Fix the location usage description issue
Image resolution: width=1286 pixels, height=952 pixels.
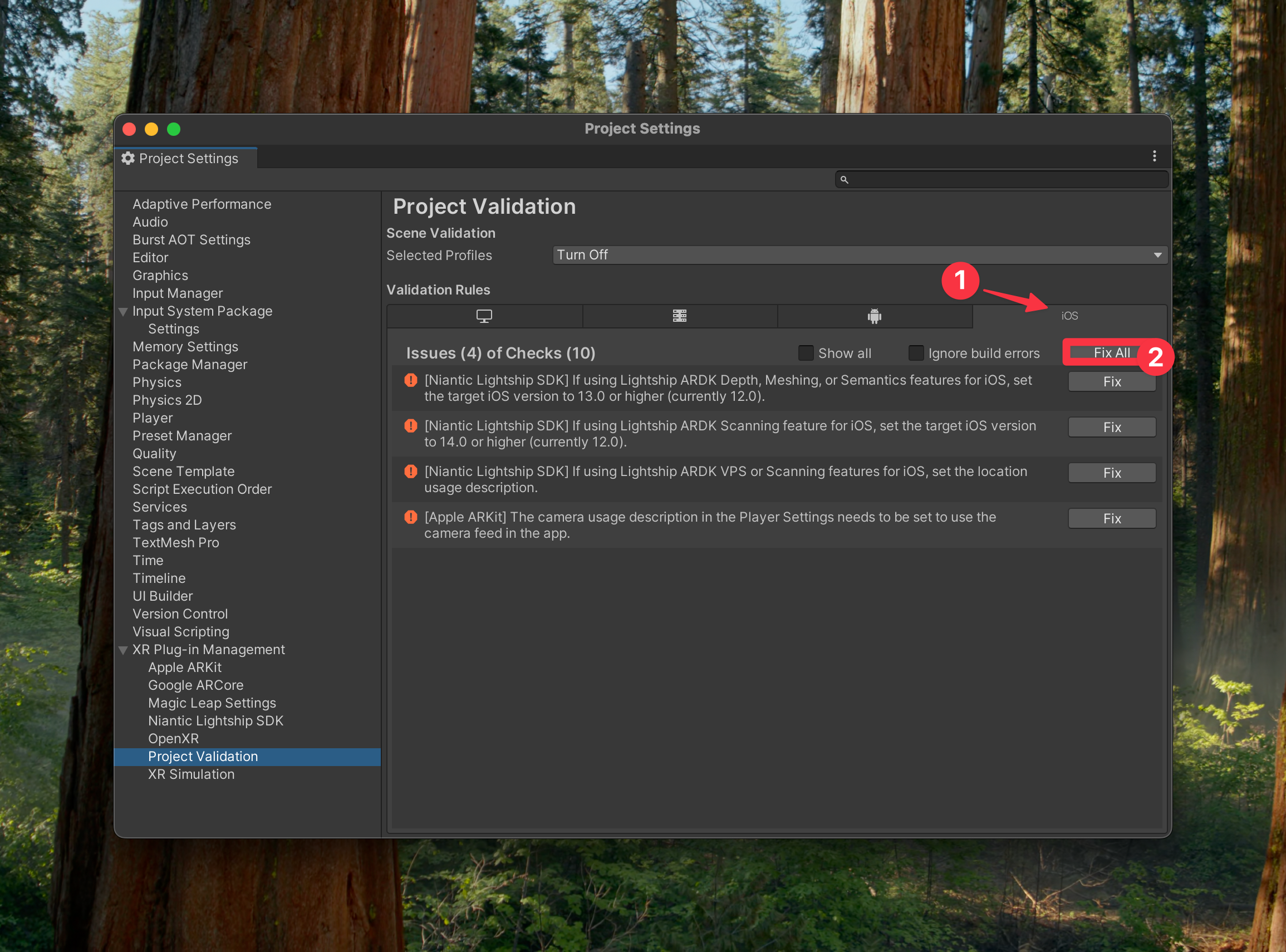point(1111,473)
